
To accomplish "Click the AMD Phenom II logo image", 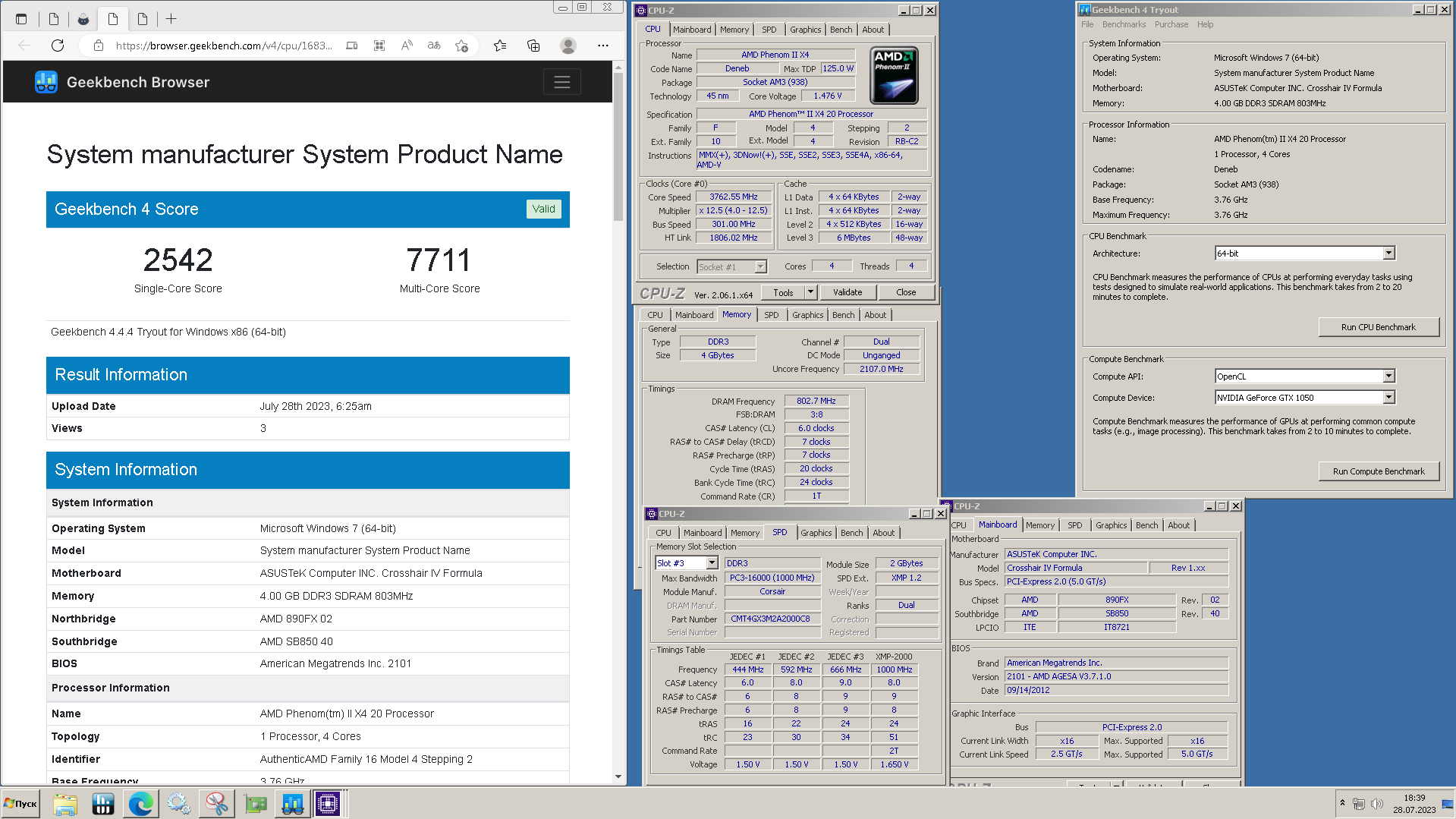I will (x=894, y=75).
